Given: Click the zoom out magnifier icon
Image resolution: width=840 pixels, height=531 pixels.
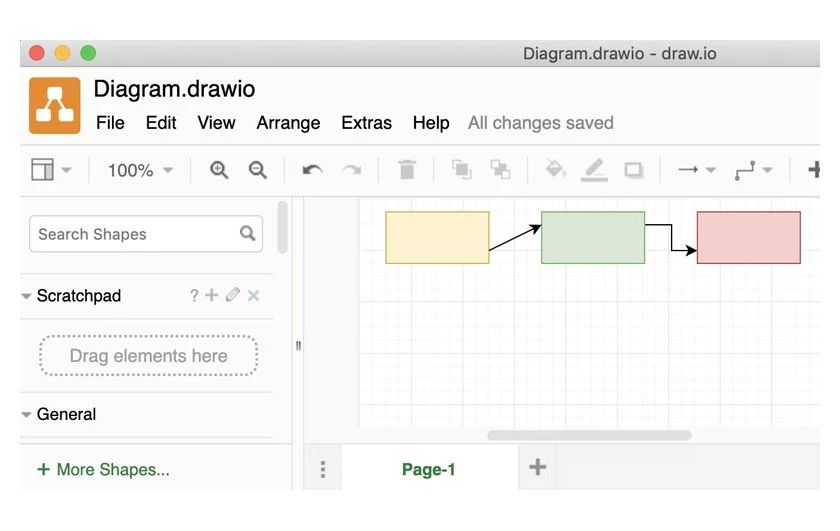Looking at the screenshot, I should click(x=258, y=170).
